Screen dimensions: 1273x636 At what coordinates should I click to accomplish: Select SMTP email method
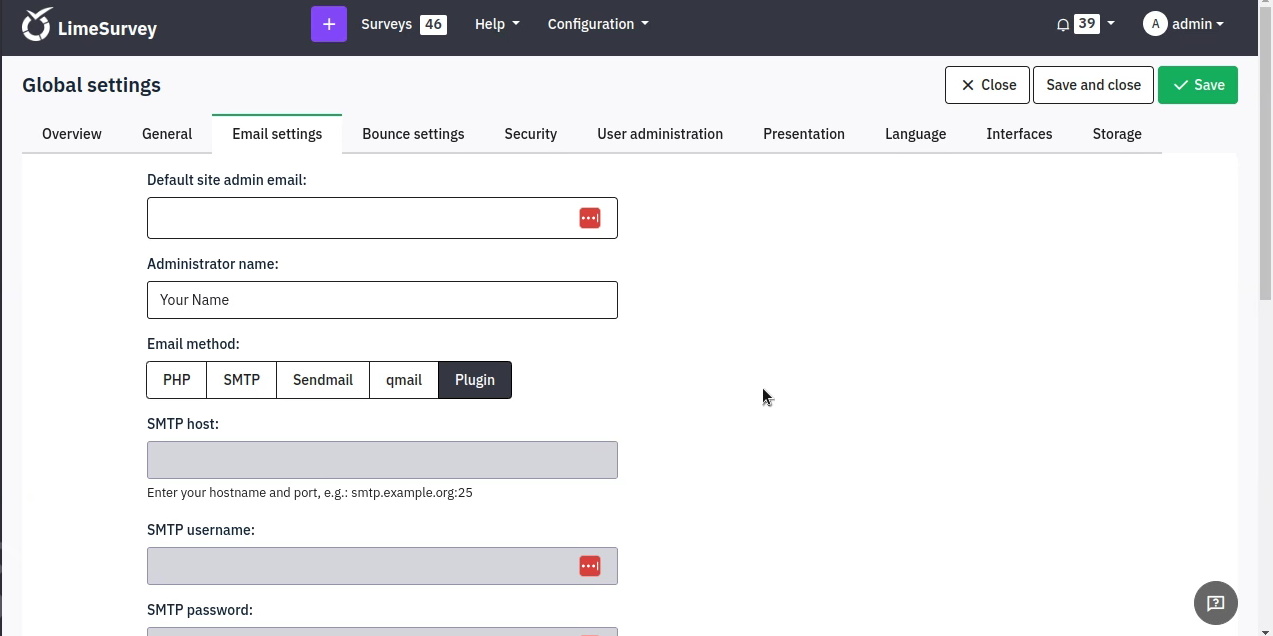(x=242, y=380)
